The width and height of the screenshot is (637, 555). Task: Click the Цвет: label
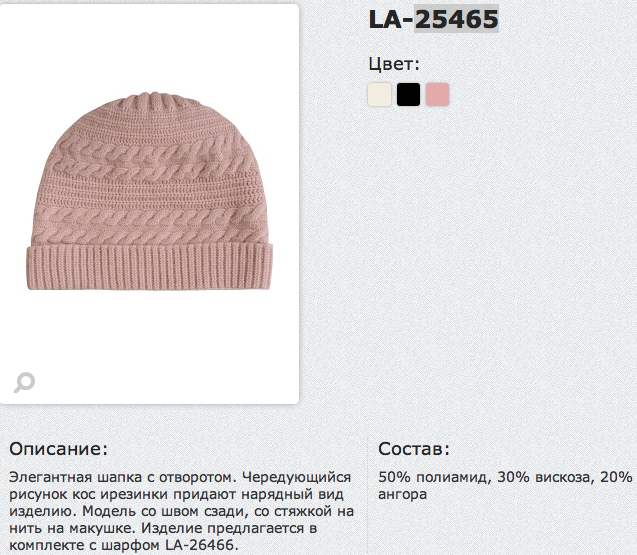click(x=394, y=64)
